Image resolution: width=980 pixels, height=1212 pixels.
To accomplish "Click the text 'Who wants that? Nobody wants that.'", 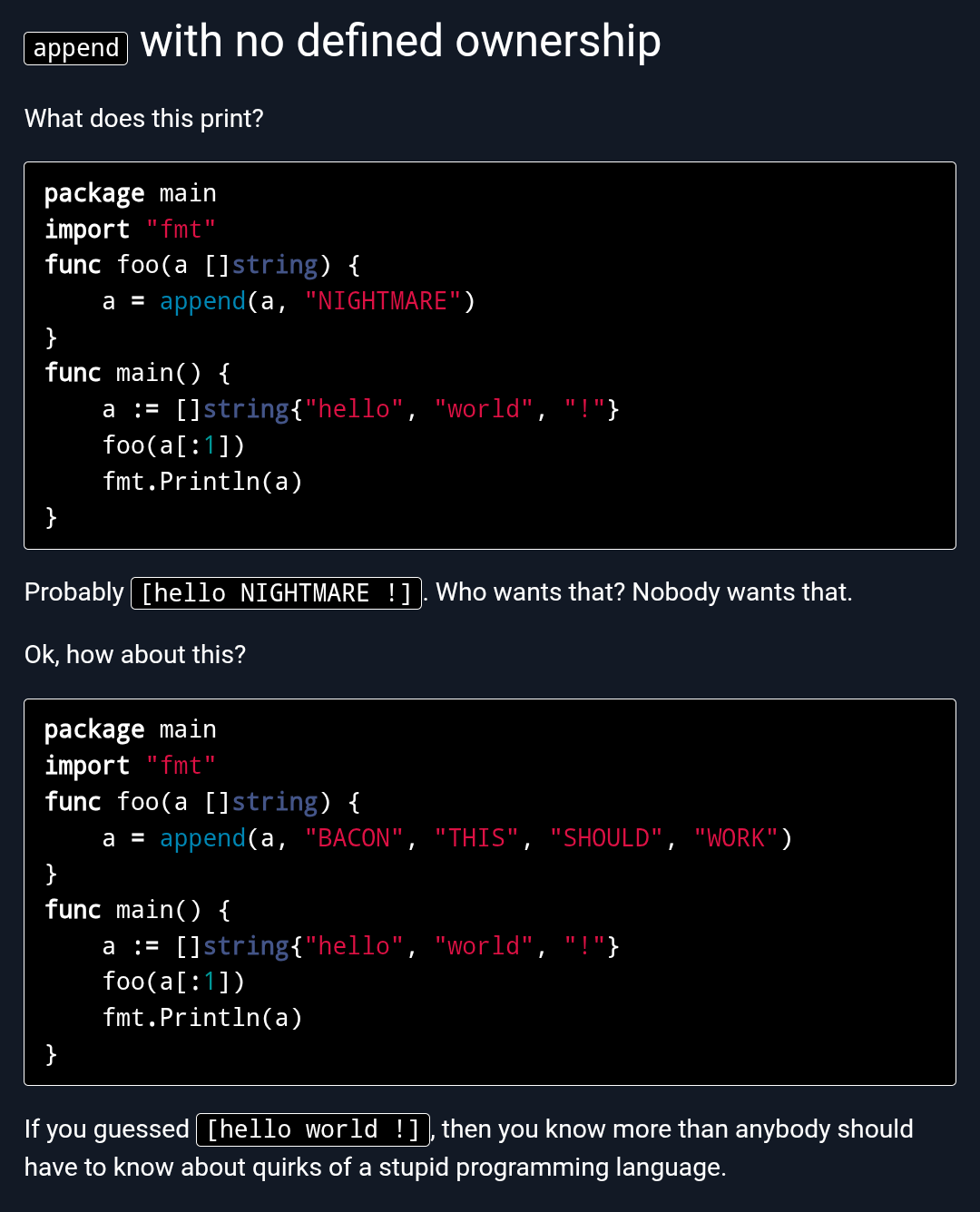I will [644, 592].
